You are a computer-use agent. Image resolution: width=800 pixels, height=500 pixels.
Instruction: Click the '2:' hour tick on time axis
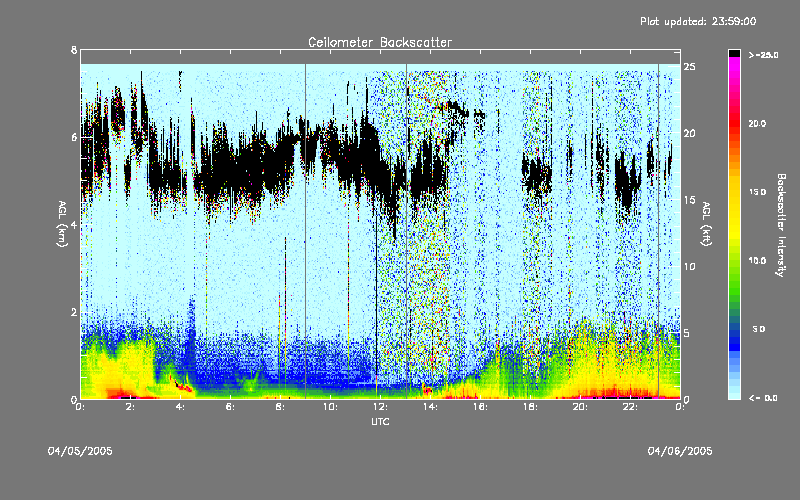point(131,407)
